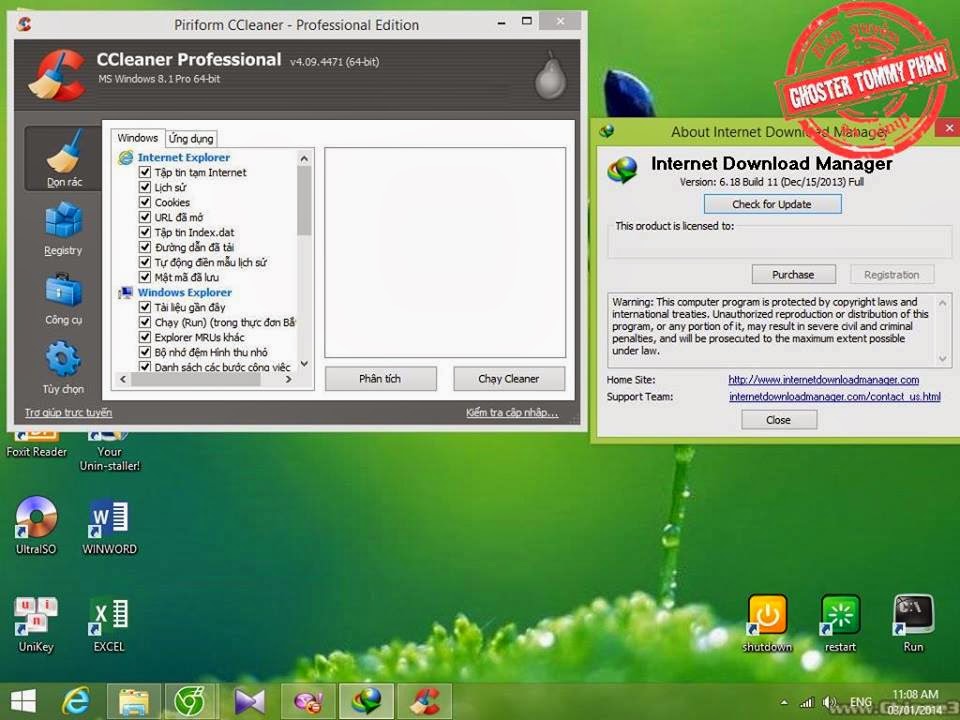Click the IDM globe logo in About dialog
The width and height of the screenshot is (960, 720).
click(622, 170)
